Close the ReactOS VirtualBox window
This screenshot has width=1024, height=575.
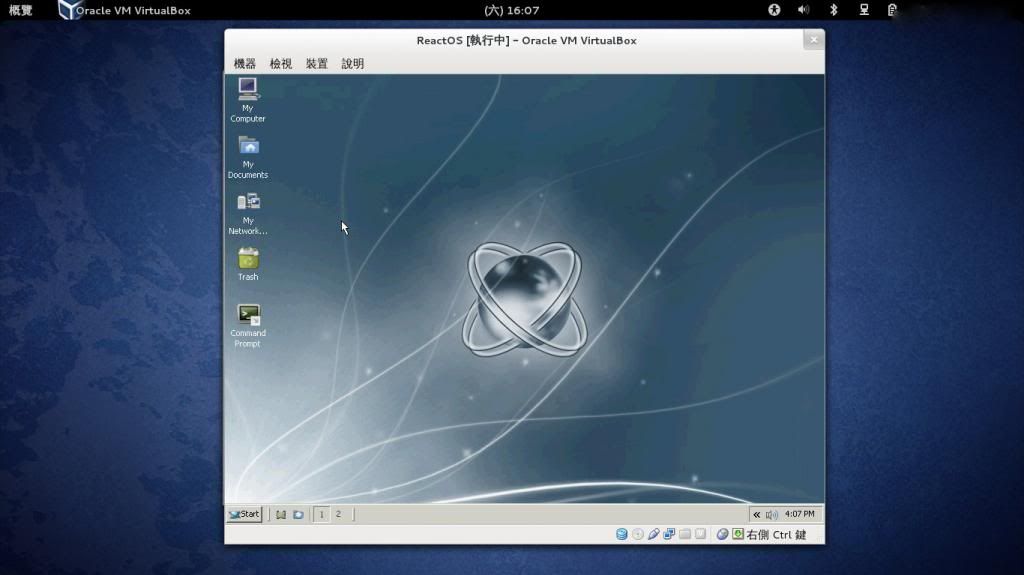coord(814,40)
